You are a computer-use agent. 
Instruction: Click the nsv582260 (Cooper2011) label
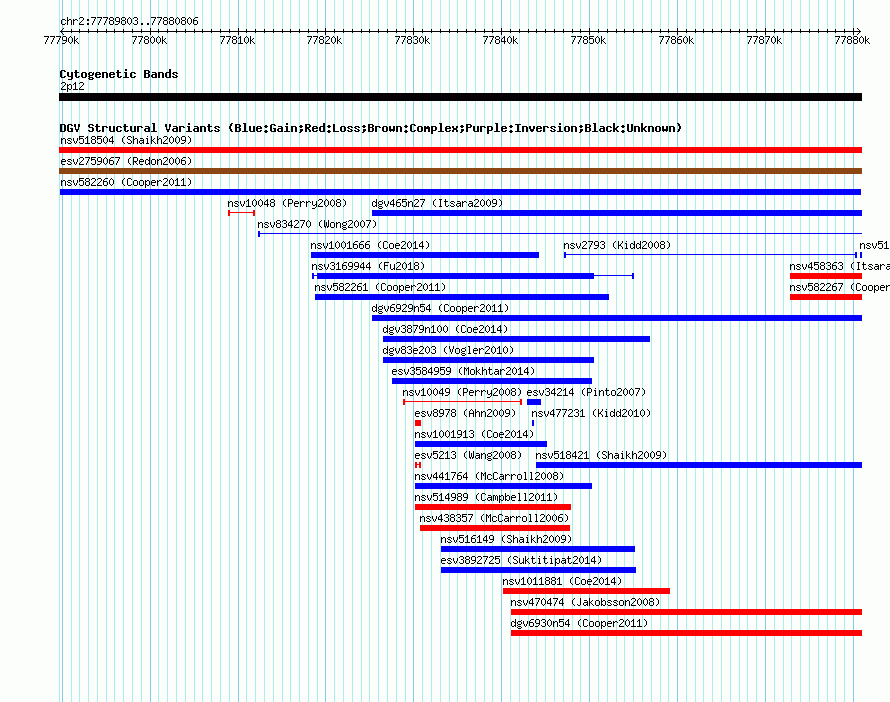pyautogui.click(x=126, y=182)
